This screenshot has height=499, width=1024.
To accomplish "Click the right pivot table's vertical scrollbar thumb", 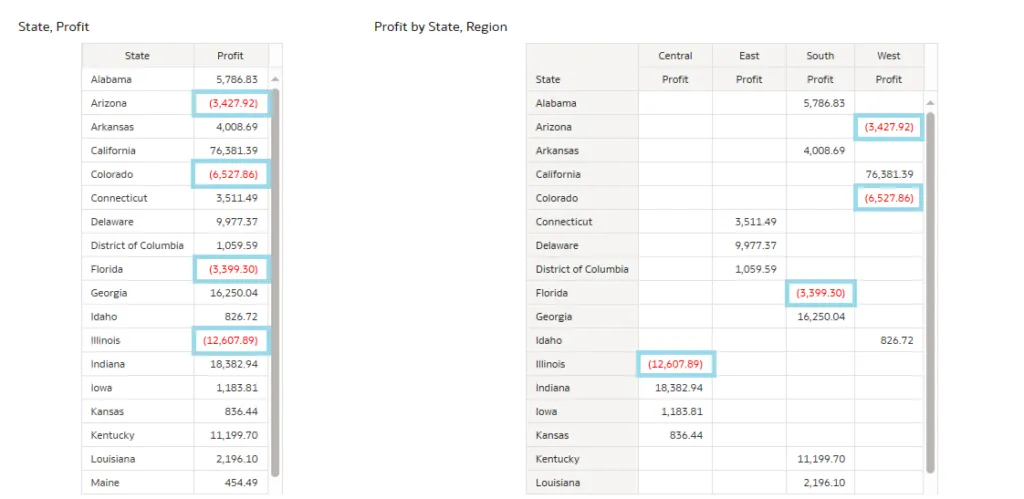I will [931, 290].
